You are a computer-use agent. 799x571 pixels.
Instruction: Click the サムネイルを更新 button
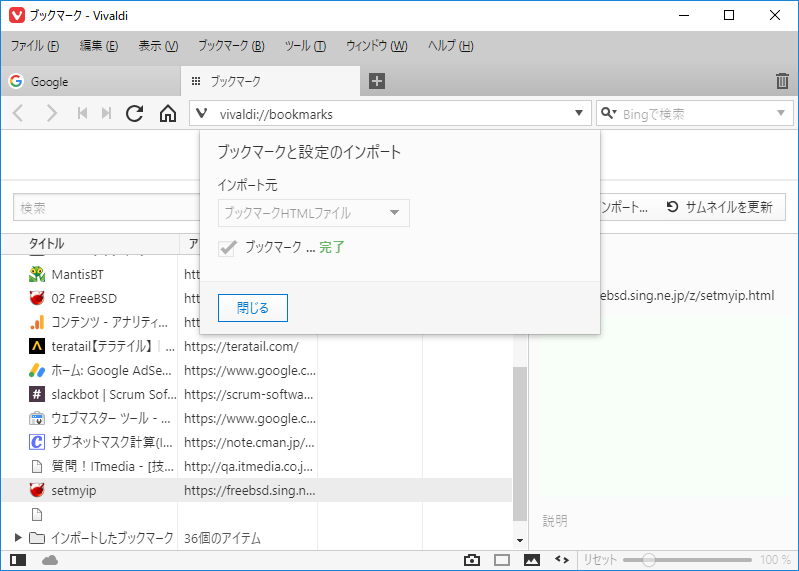[x=720, y=207]
